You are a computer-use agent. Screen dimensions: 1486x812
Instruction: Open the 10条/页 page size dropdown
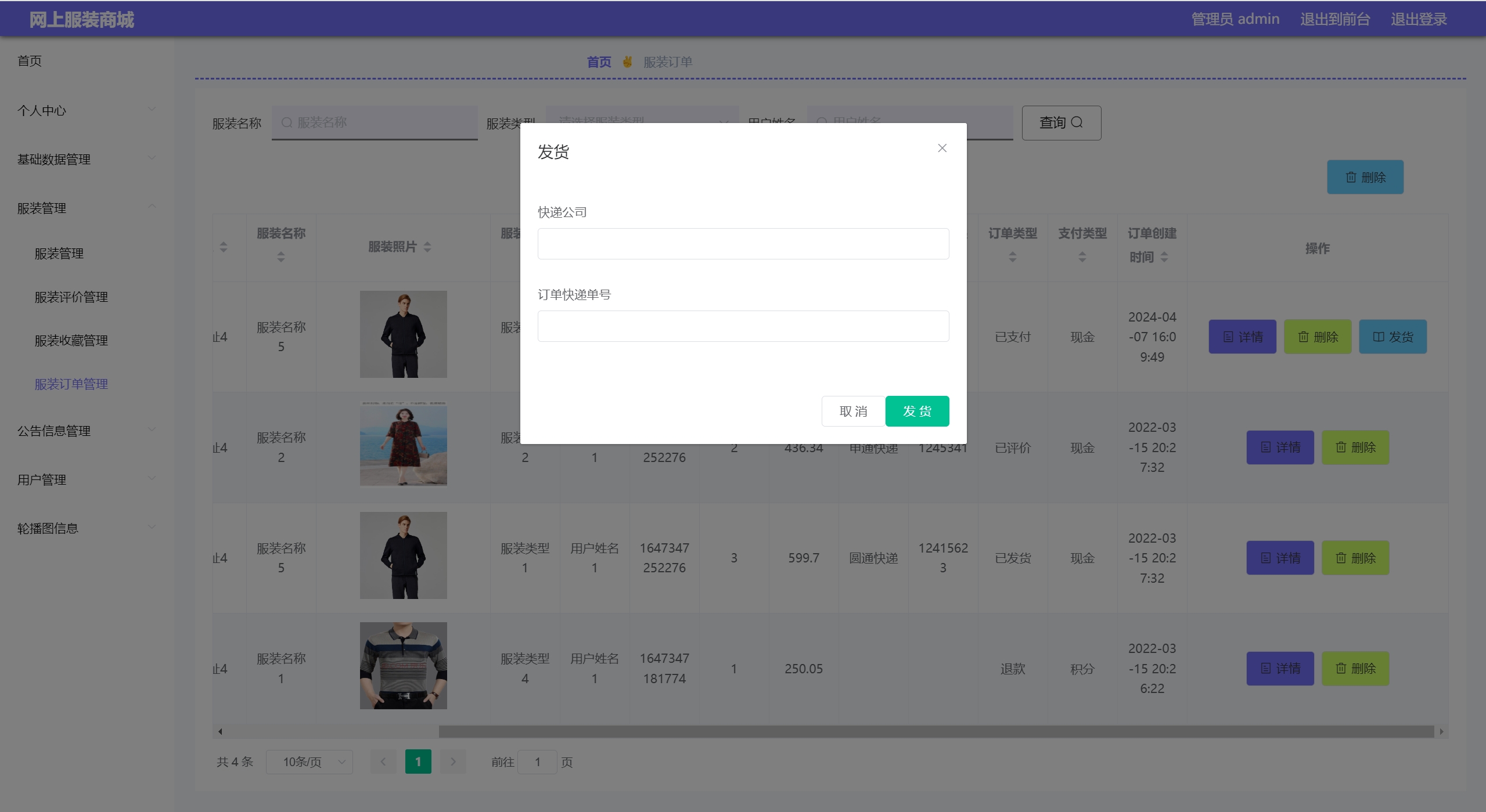309,762
